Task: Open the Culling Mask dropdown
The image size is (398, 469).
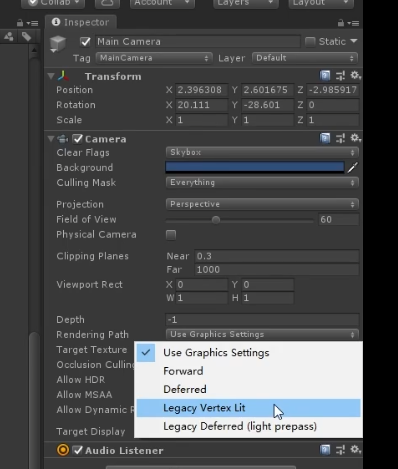Action: coord(262,182)
